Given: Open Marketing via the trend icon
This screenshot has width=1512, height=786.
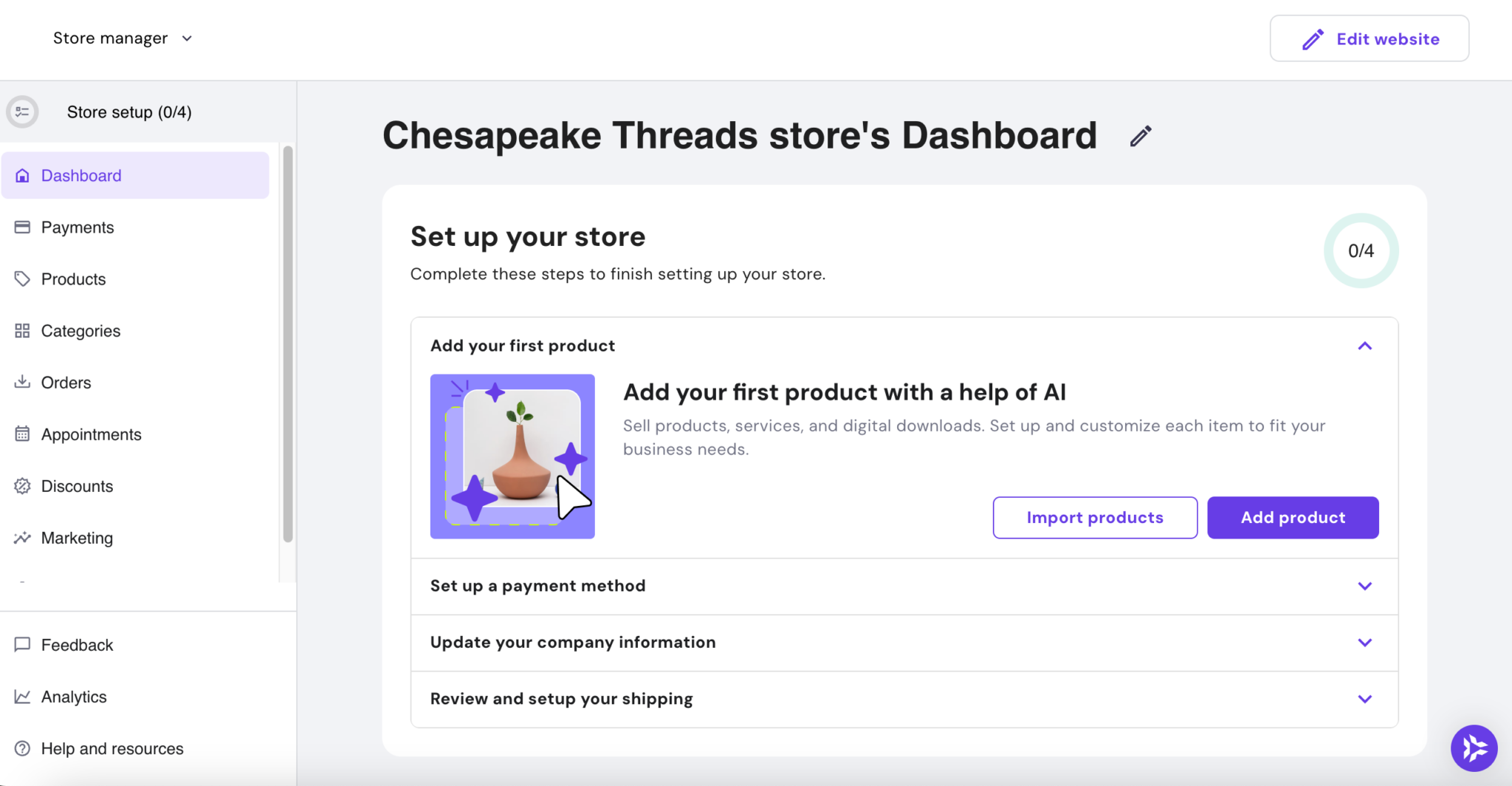Looking at the screenshot, I should coord(22,537).
